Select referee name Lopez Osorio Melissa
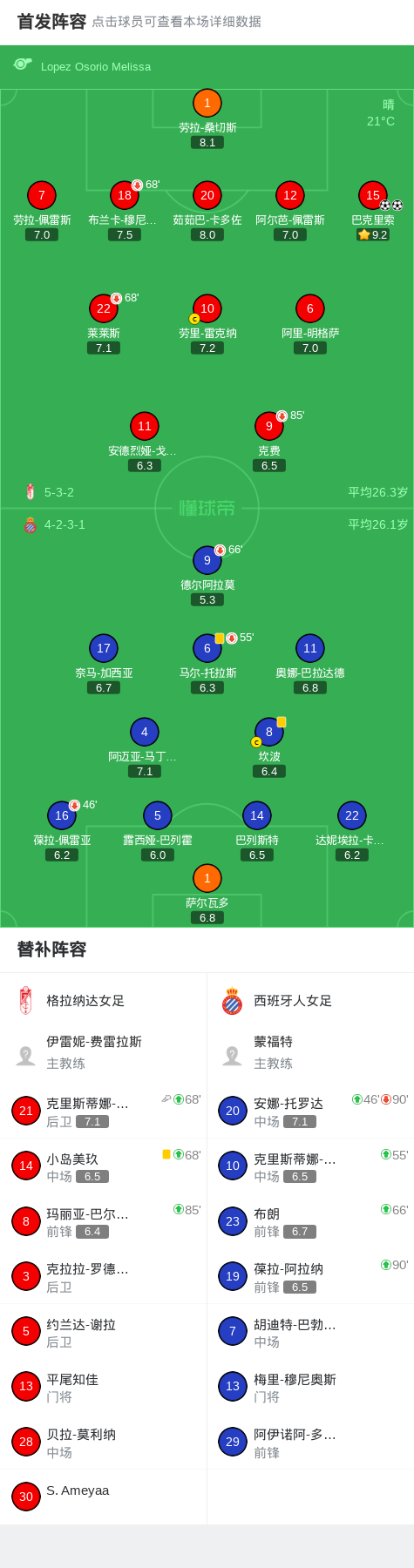This screenshot has width=414, height=1568. pyautogui.click(x=96, y=66)
